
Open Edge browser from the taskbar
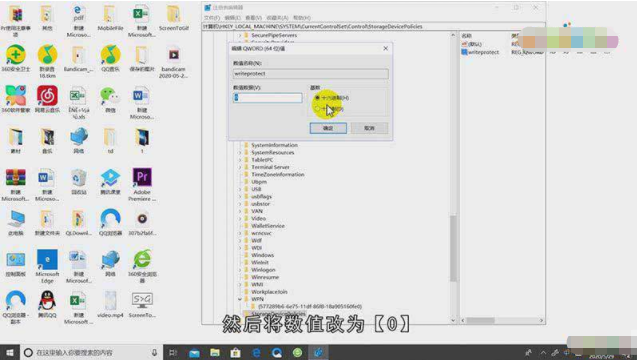256,352
